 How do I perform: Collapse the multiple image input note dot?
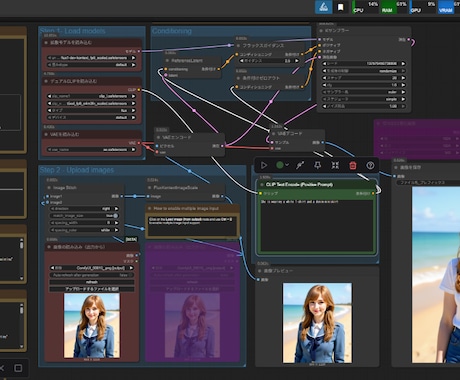click(149, 209)
